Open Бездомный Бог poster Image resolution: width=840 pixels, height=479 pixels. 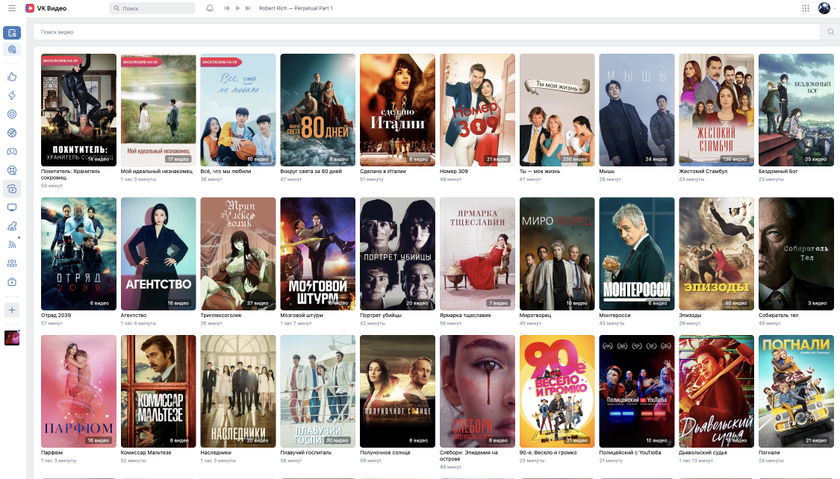tap(796, 110)
